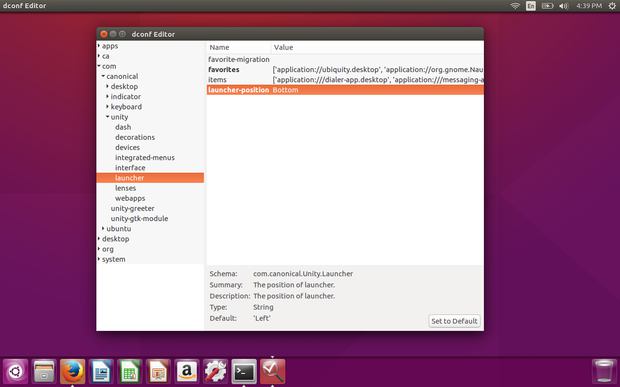Open the Amazon launcher icon

coord(187,371)
